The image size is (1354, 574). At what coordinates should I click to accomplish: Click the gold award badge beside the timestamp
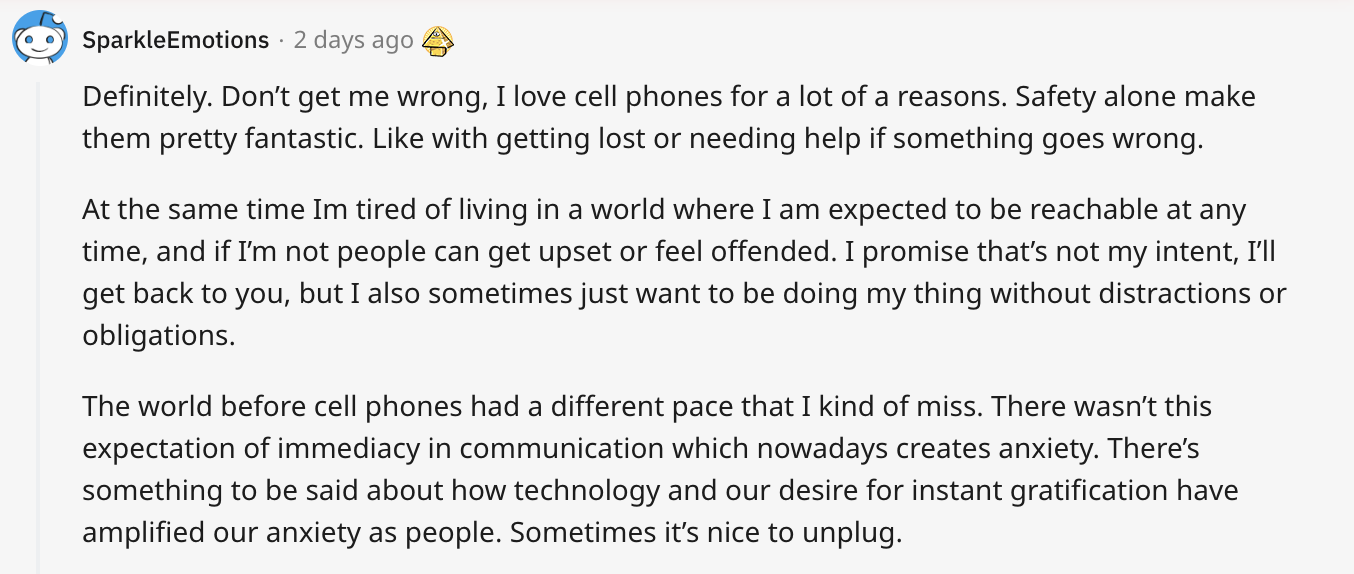click(x=438, y=40)
